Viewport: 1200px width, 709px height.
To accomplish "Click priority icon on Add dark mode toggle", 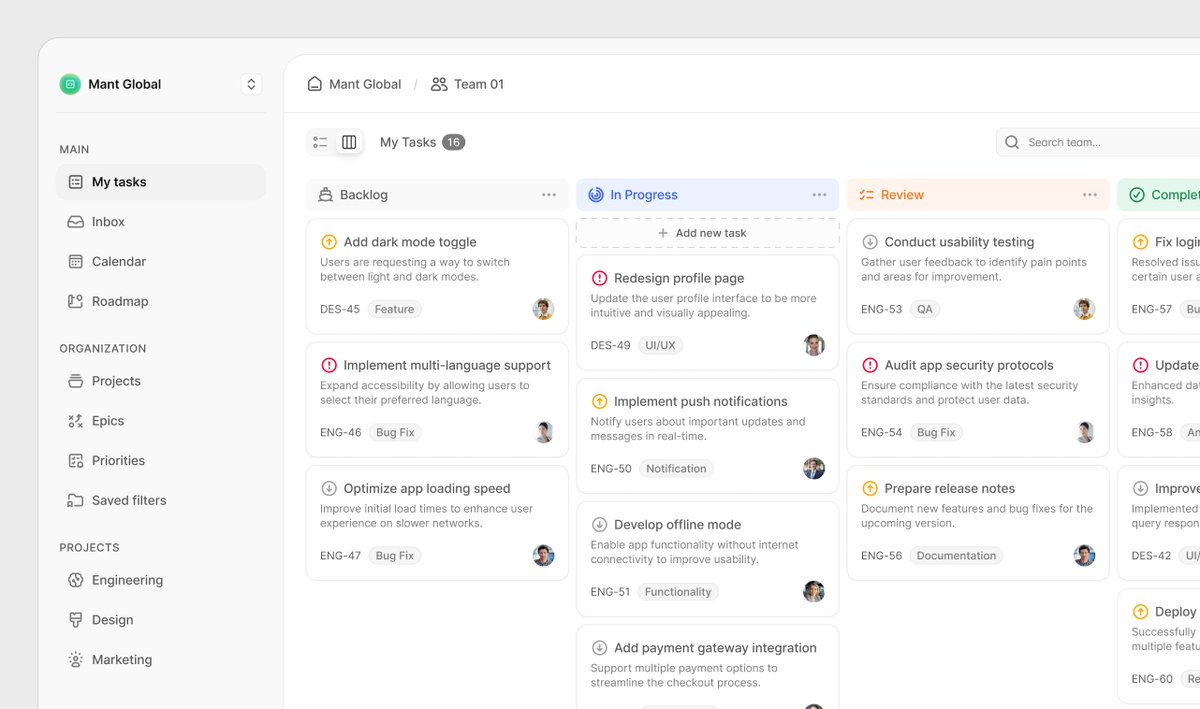I will click(x=329, y=242).
